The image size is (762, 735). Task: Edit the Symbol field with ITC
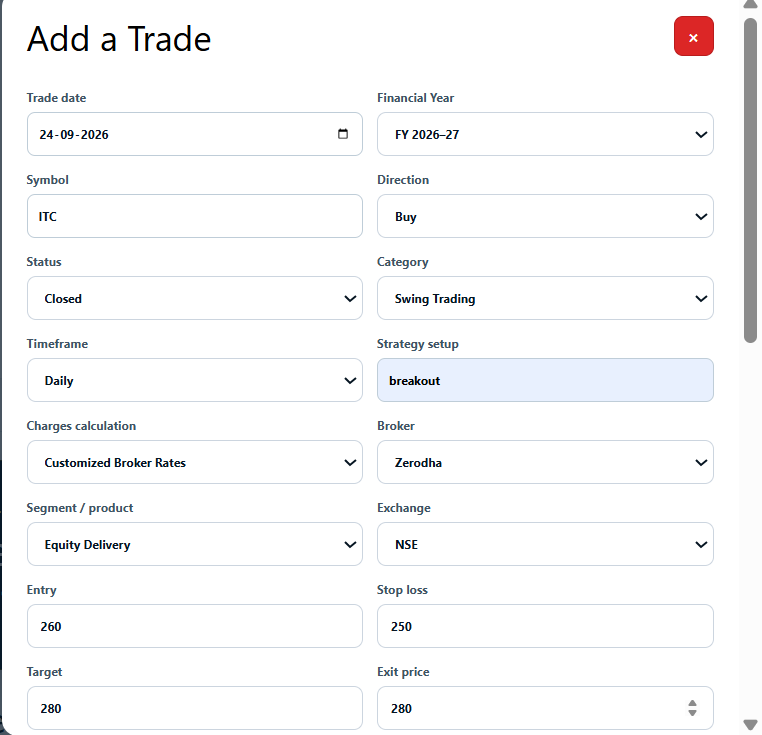pyautogui.click(x=194, y=216)
